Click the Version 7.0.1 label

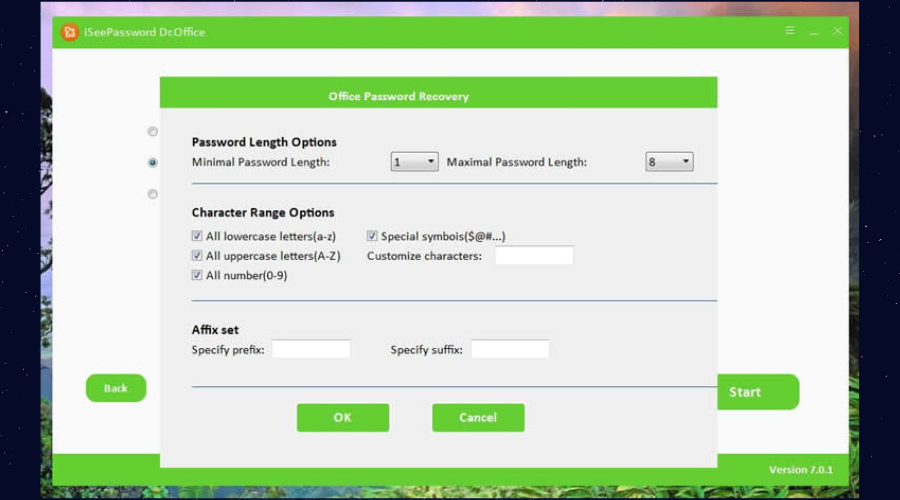point(801,470)
